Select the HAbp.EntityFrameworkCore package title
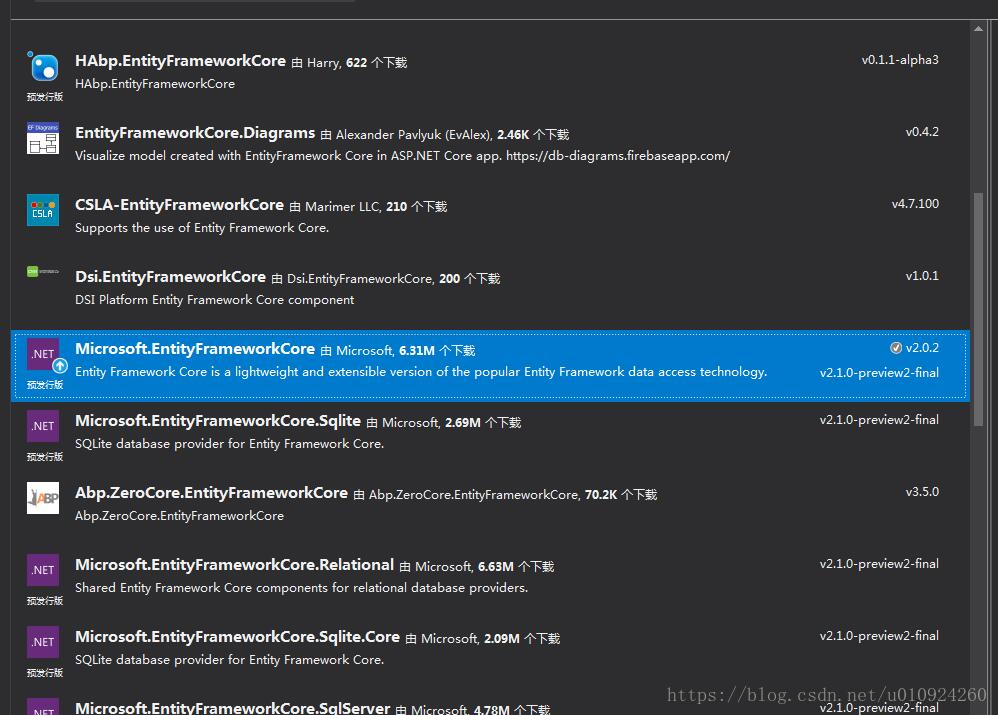This screenshot has width=998, height=715. tap(180, 60)
